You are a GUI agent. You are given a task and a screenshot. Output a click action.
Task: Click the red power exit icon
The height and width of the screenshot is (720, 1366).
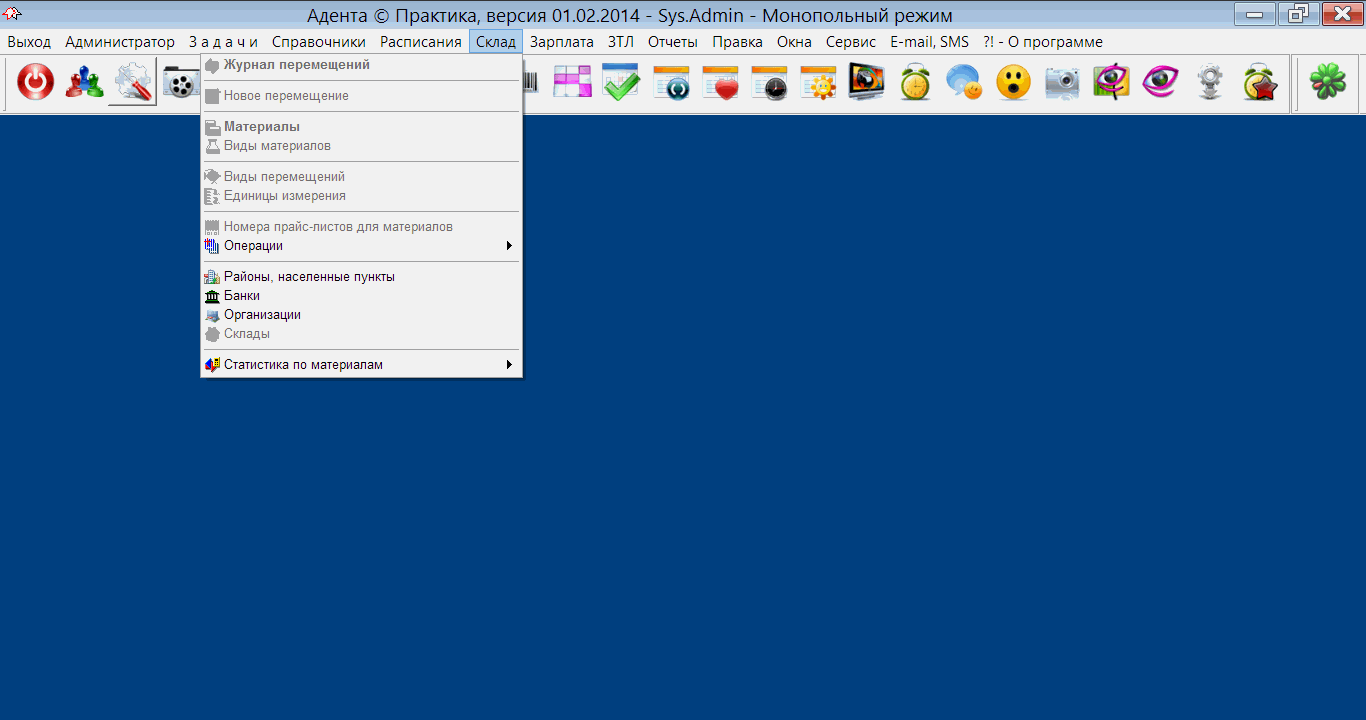tap(36, 83)
